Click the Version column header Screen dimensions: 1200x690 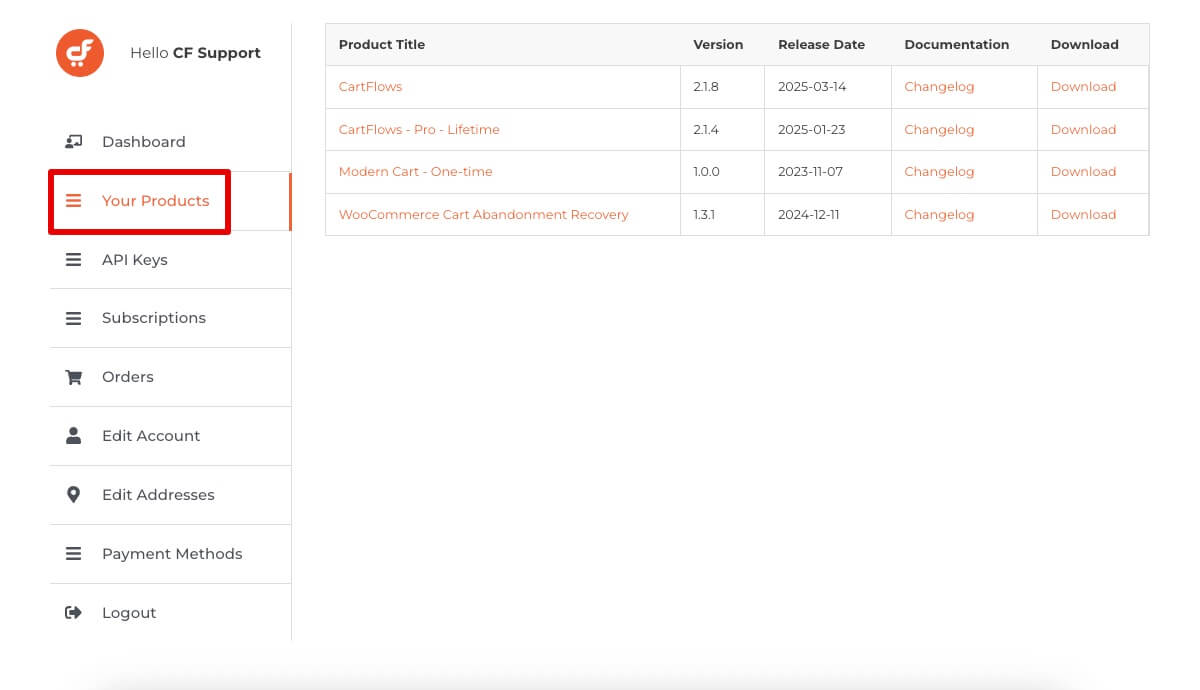[x=718, y=45]
